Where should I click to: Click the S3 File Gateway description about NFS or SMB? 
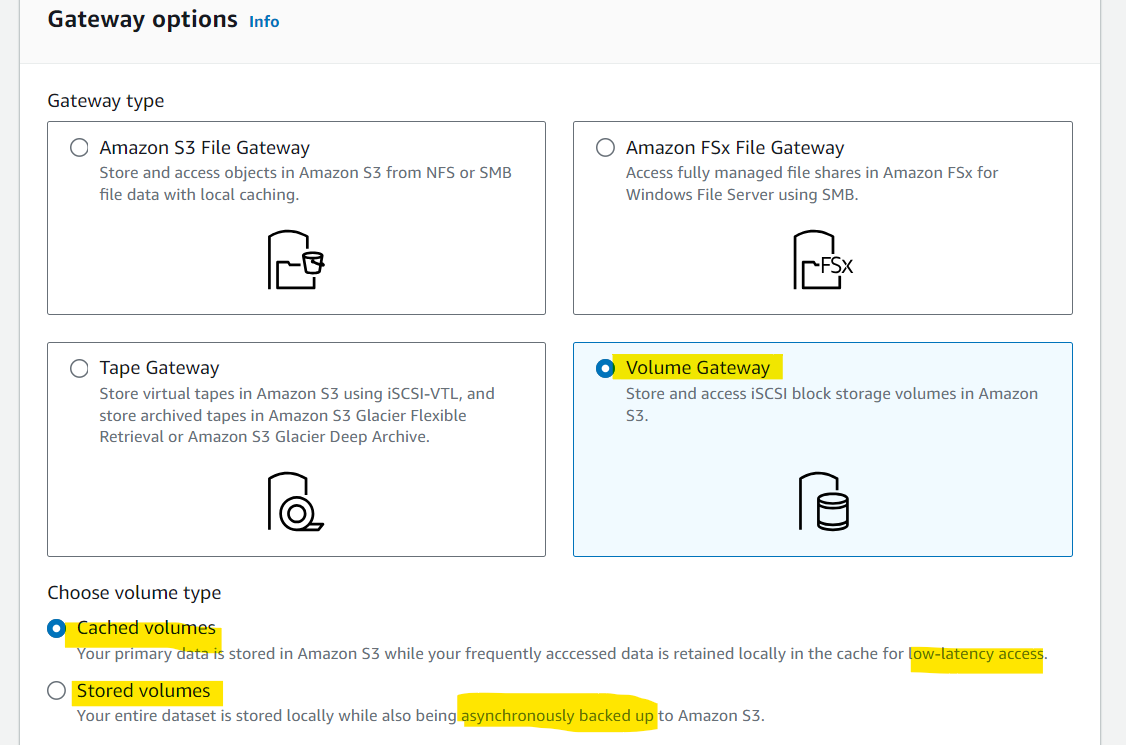coord(305,183)
